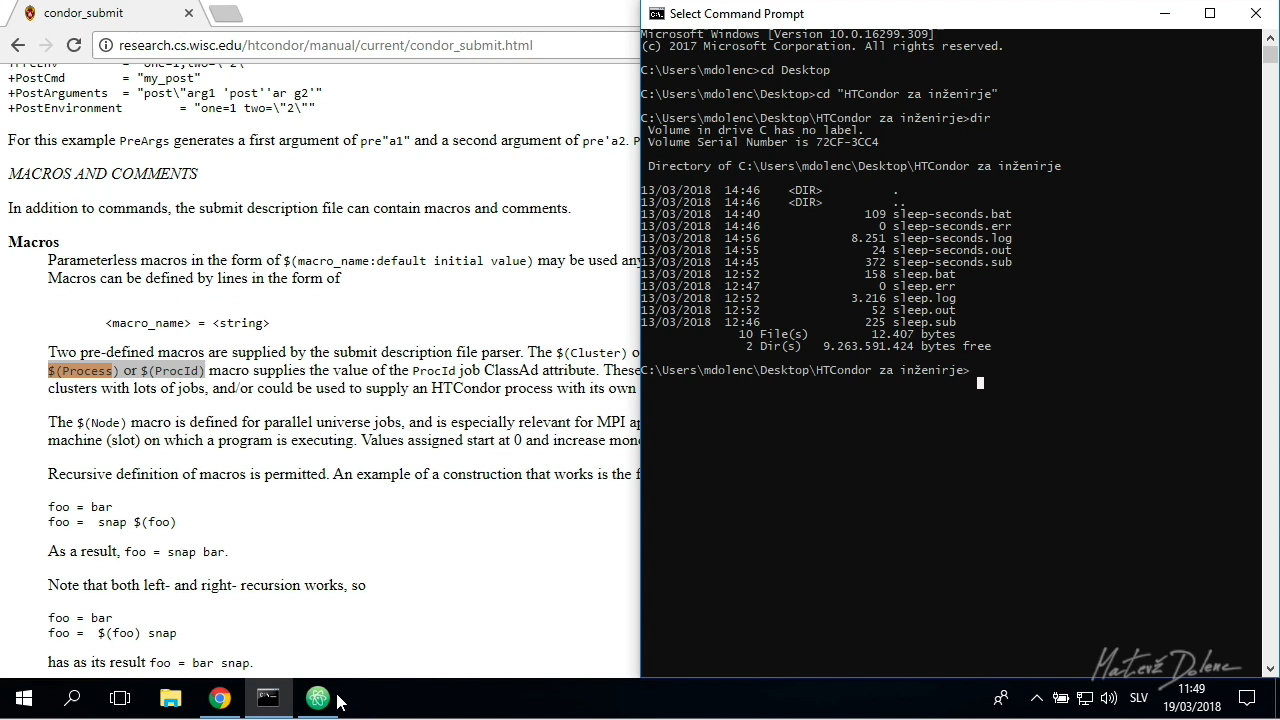Click '<macro_name> = <string>' code line

click(187, 323)
